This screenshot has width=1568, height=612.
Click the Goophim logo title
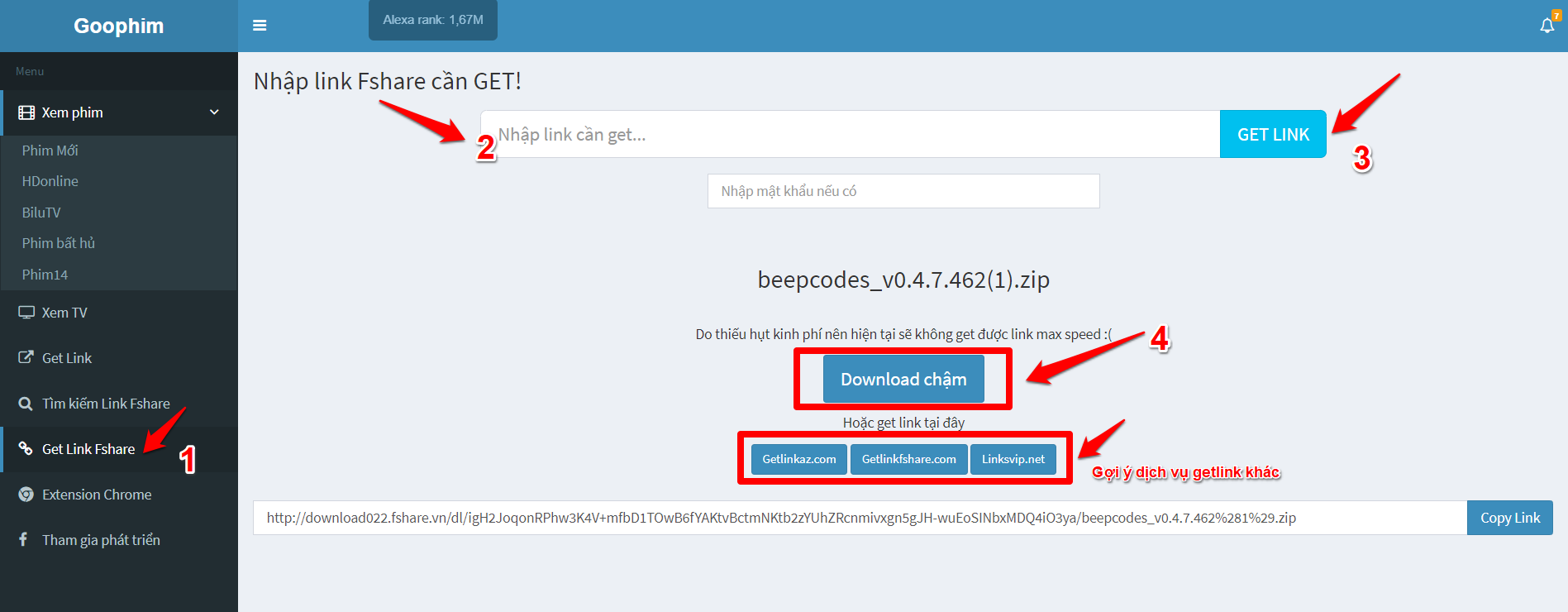pyautogui.click(x=119, y=26)
